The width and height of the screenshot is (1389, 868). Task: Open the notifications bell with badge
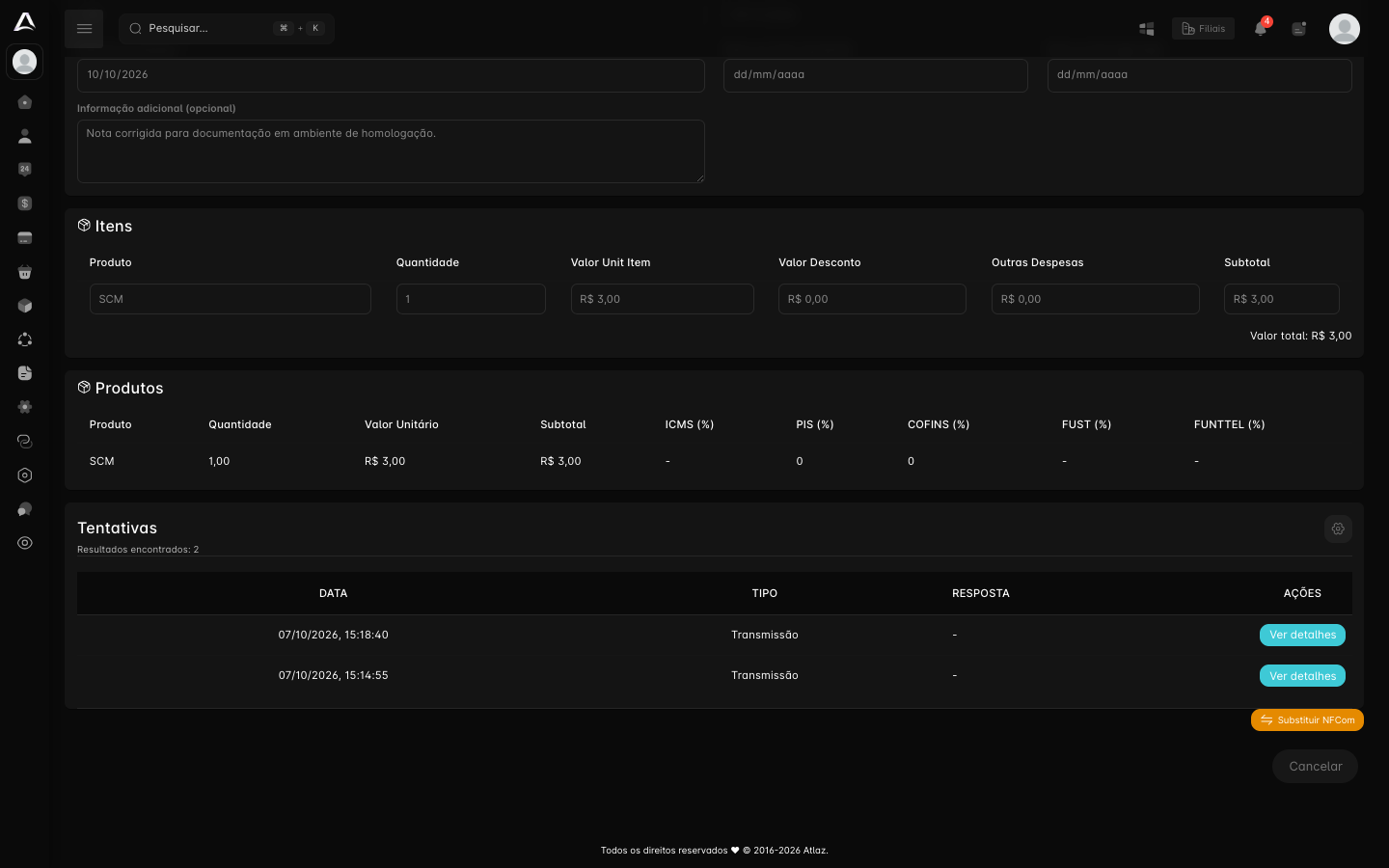coord(1261,28)
